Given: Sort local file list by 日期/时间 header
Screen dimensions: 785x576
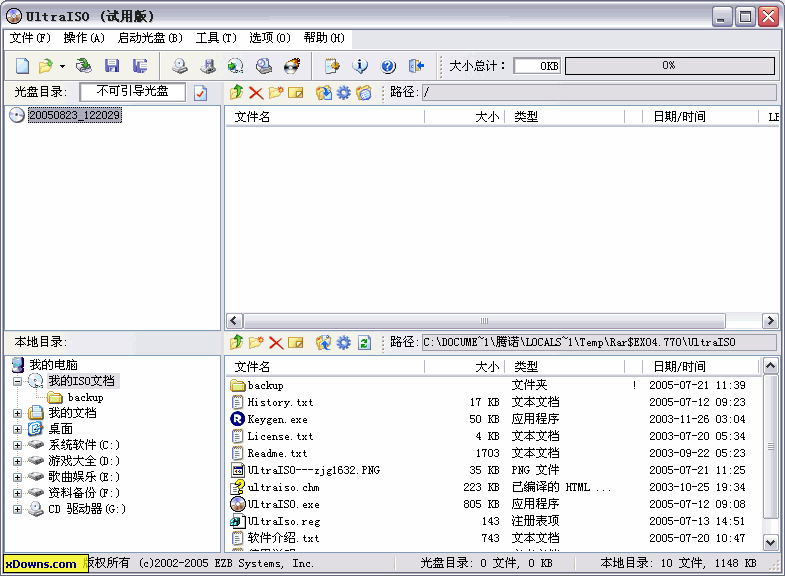Looking at the screenshot, I should click(700, 367).
